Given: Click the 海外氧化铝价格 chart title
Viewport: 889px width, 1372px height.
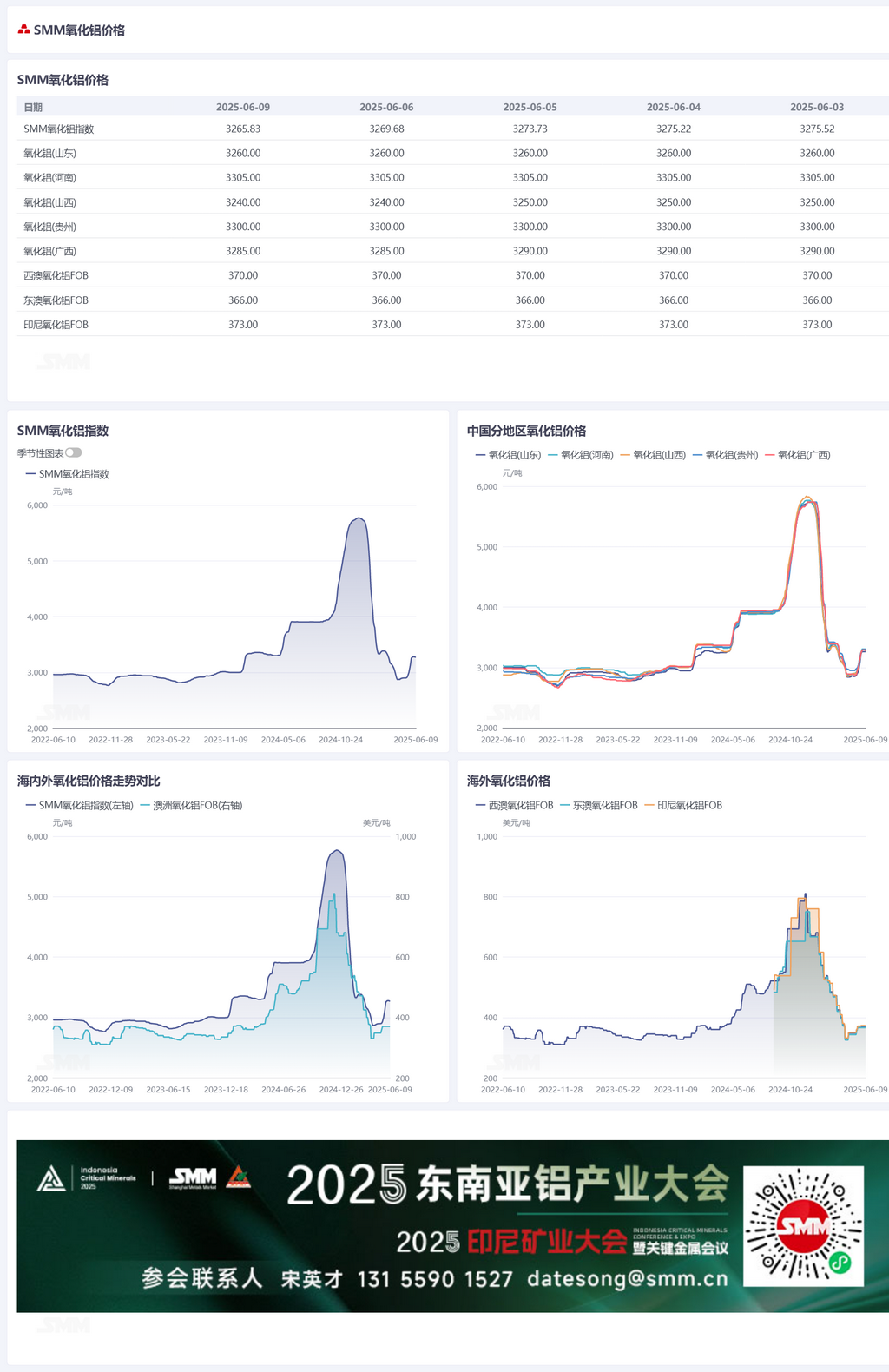Looking at the screenshot, I should (509, 781).
